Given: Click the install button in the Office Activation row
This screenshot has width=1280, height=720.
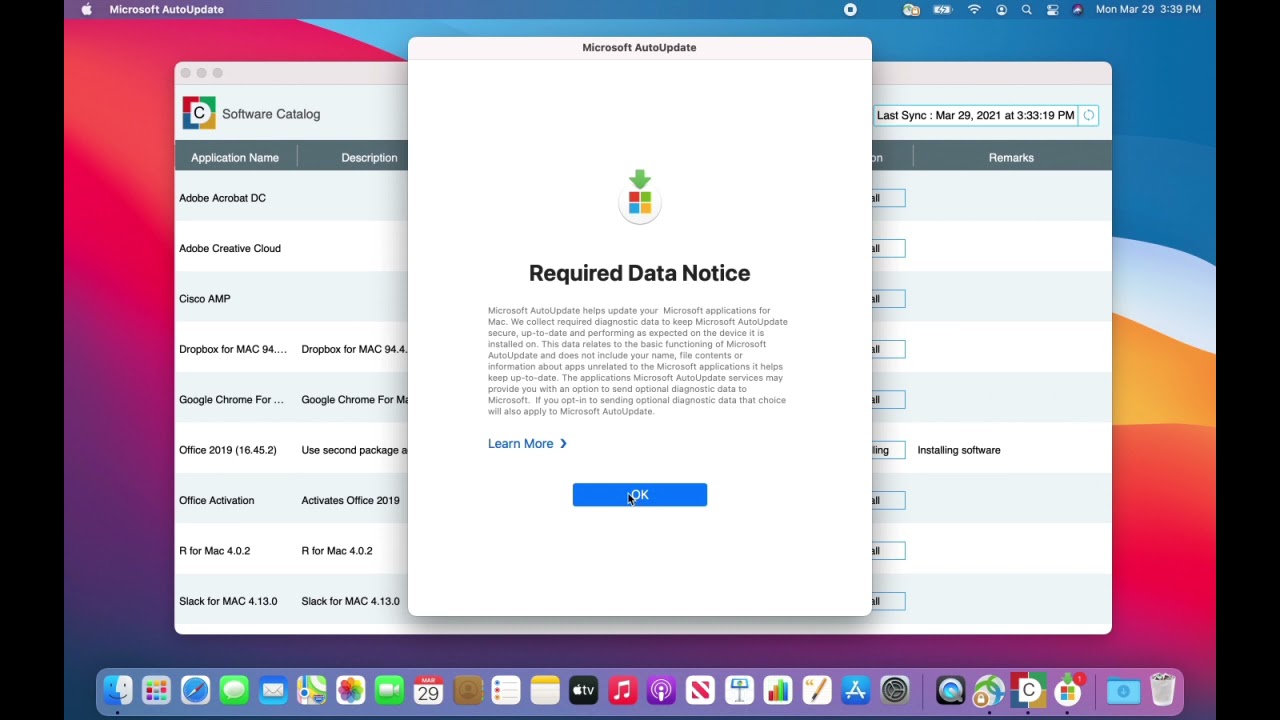Looking at the screenshot, I should (x=888, y=500).
